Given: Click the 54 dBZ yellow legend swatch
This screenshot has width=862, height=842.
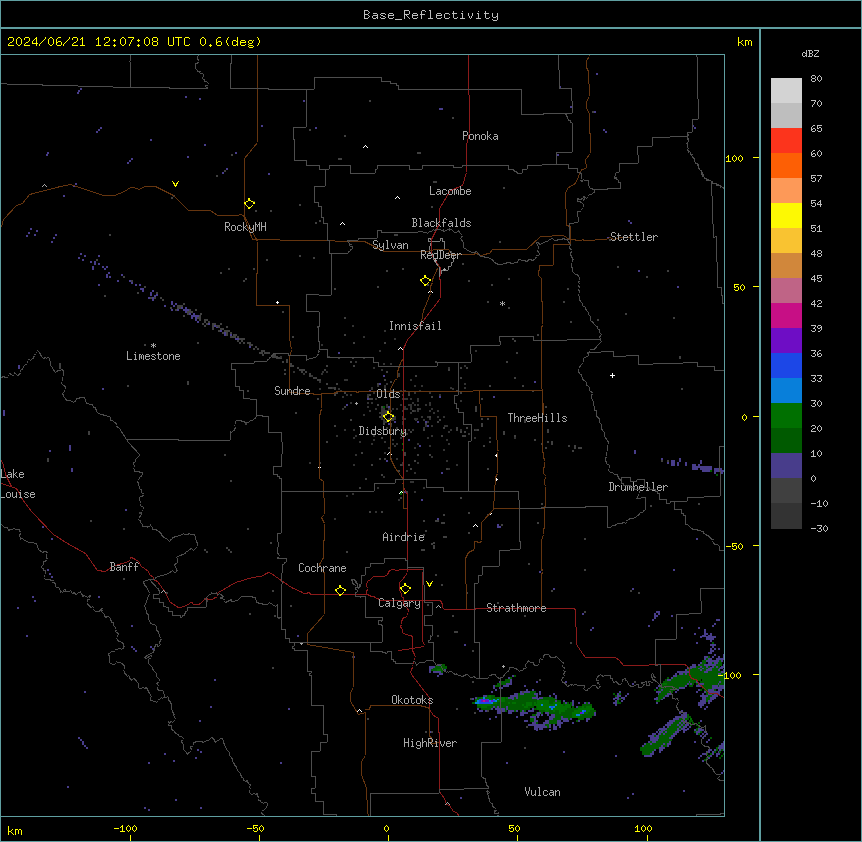Looking at the screenshot, I should click(786, 215).
